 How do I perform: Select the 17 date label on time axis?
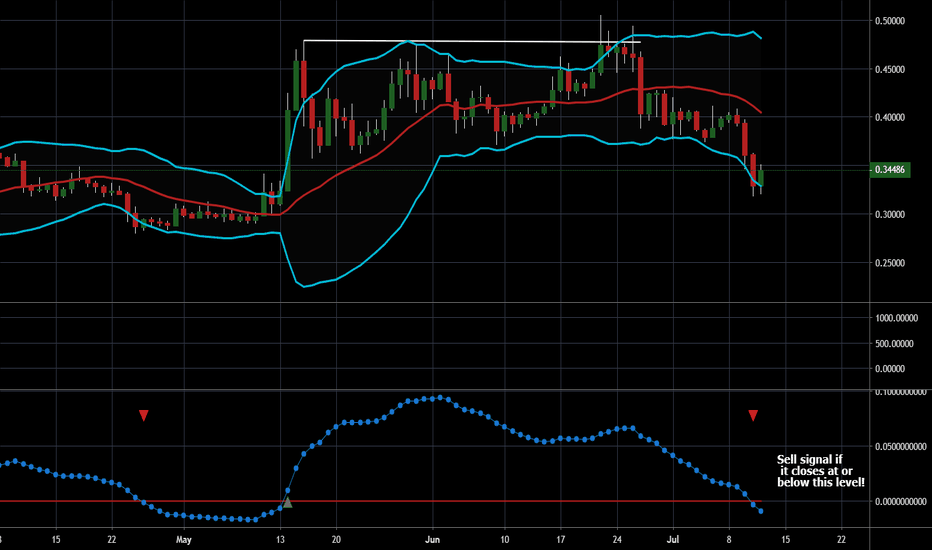[561, 540]
